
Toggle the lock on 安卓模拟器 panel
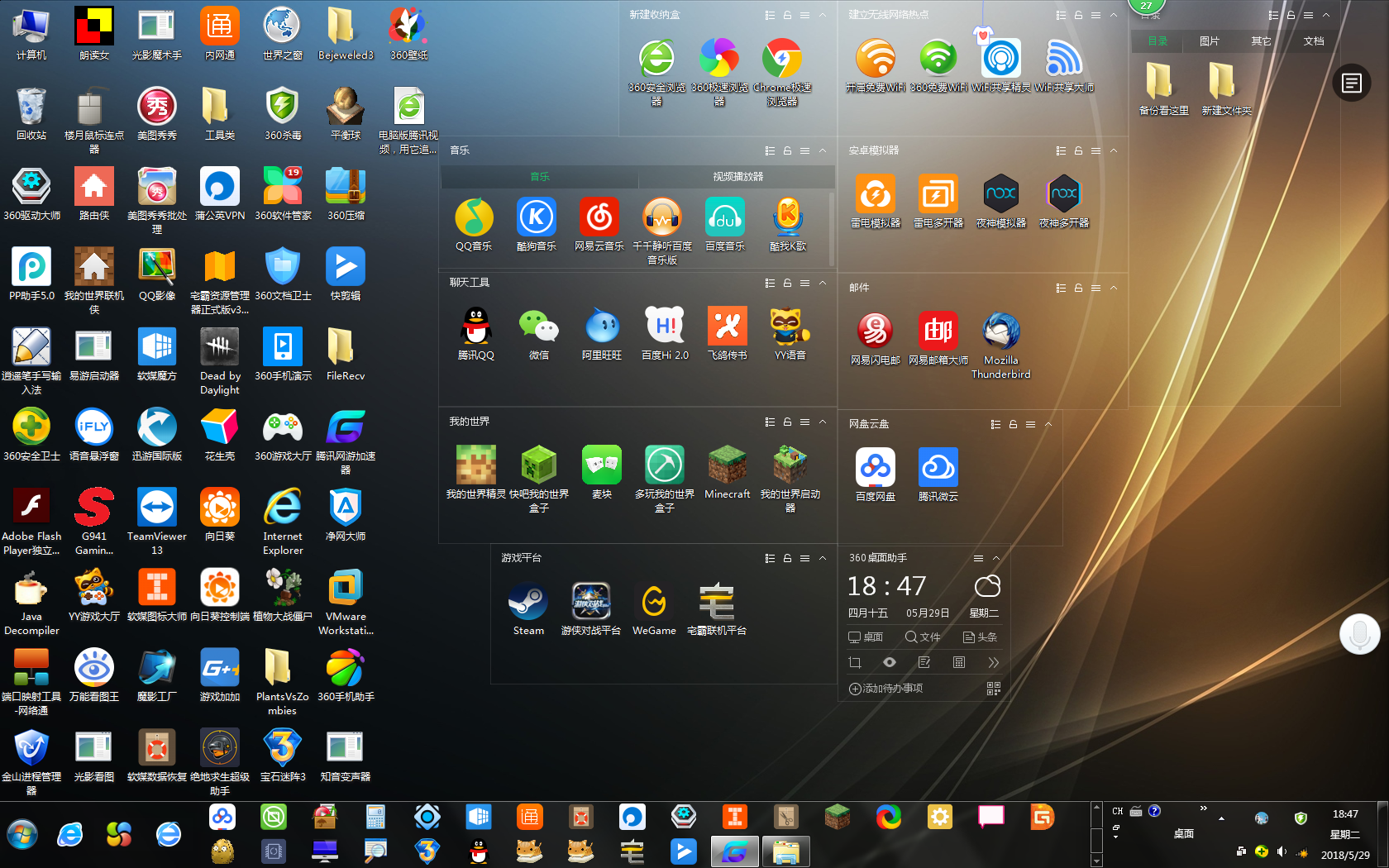tap(1078, 150)
